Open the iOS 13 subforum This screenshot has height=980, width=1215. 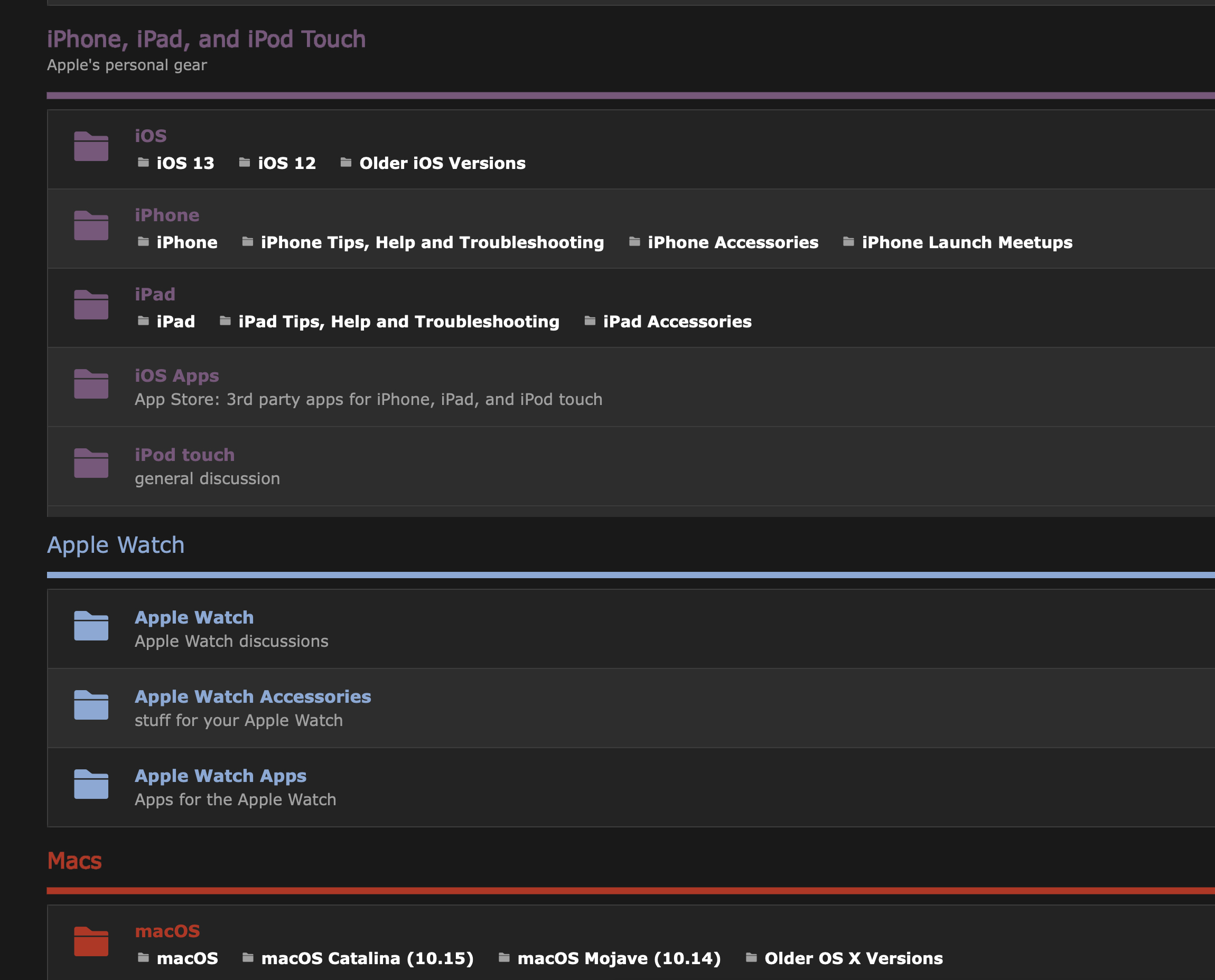click(185, 163)
